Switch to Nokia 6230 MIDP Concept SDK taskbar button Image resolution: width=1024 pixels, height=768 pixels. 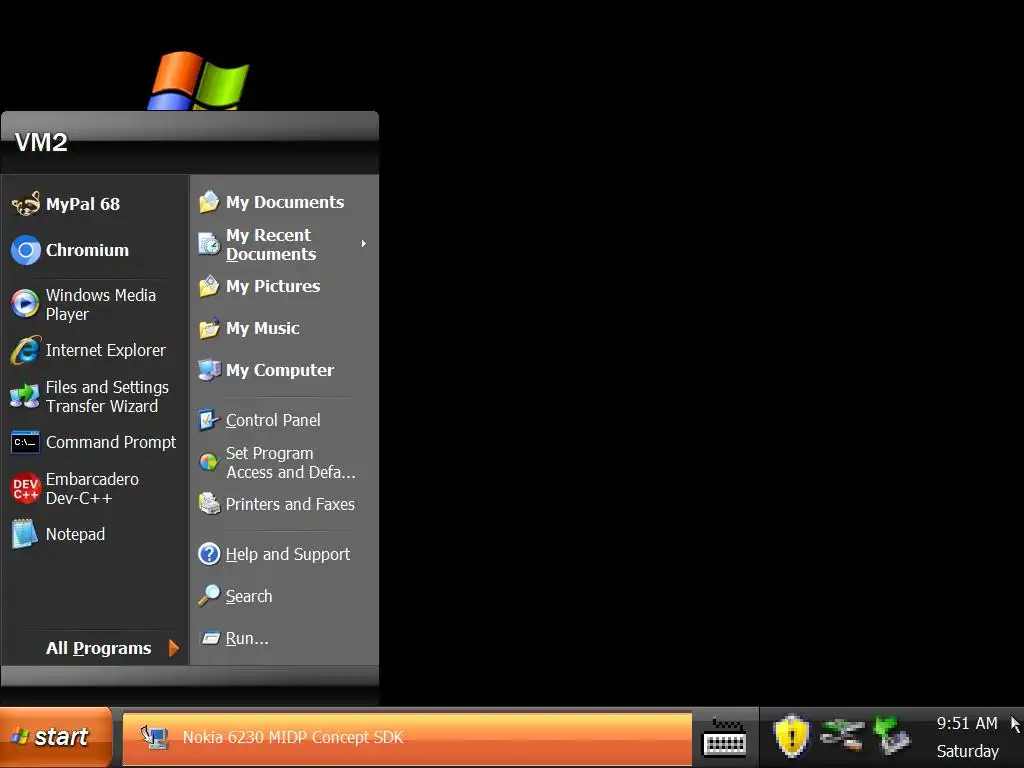point(408,738)
